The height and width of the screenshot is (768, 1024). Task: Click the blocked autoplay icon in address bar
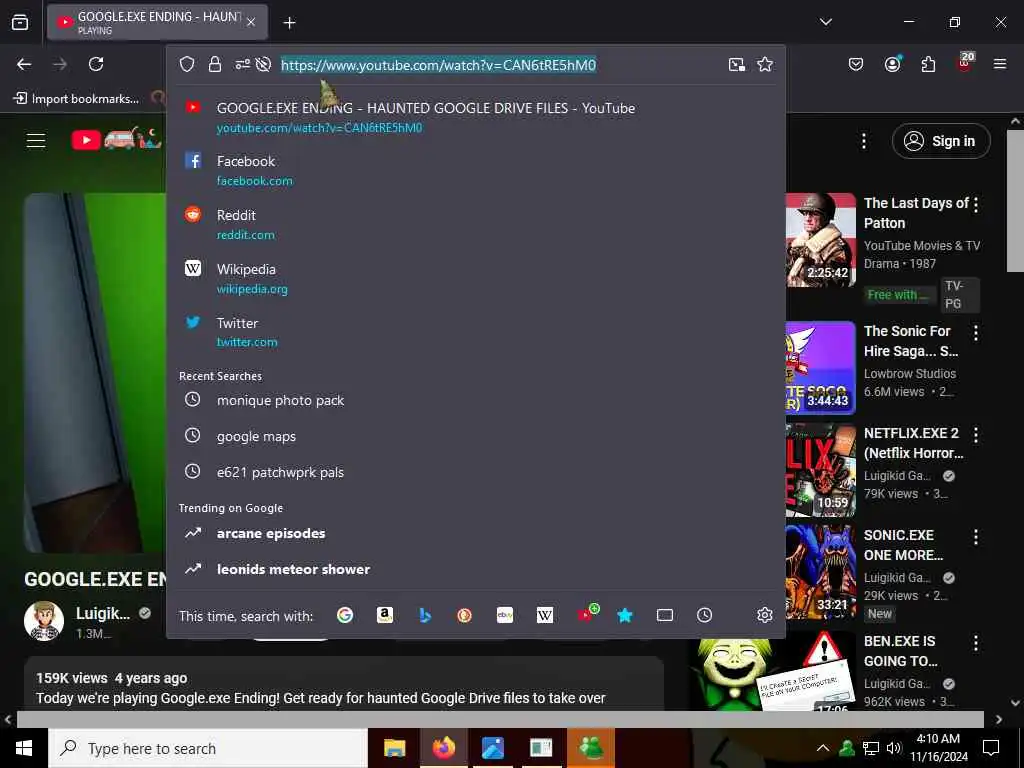[263, 64]
